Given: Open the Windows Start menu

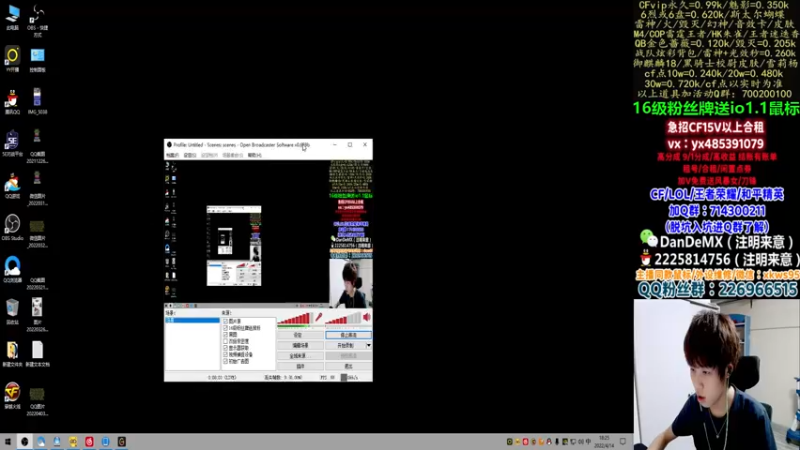Looking at the screenshot, I should (x=8, y=442).
